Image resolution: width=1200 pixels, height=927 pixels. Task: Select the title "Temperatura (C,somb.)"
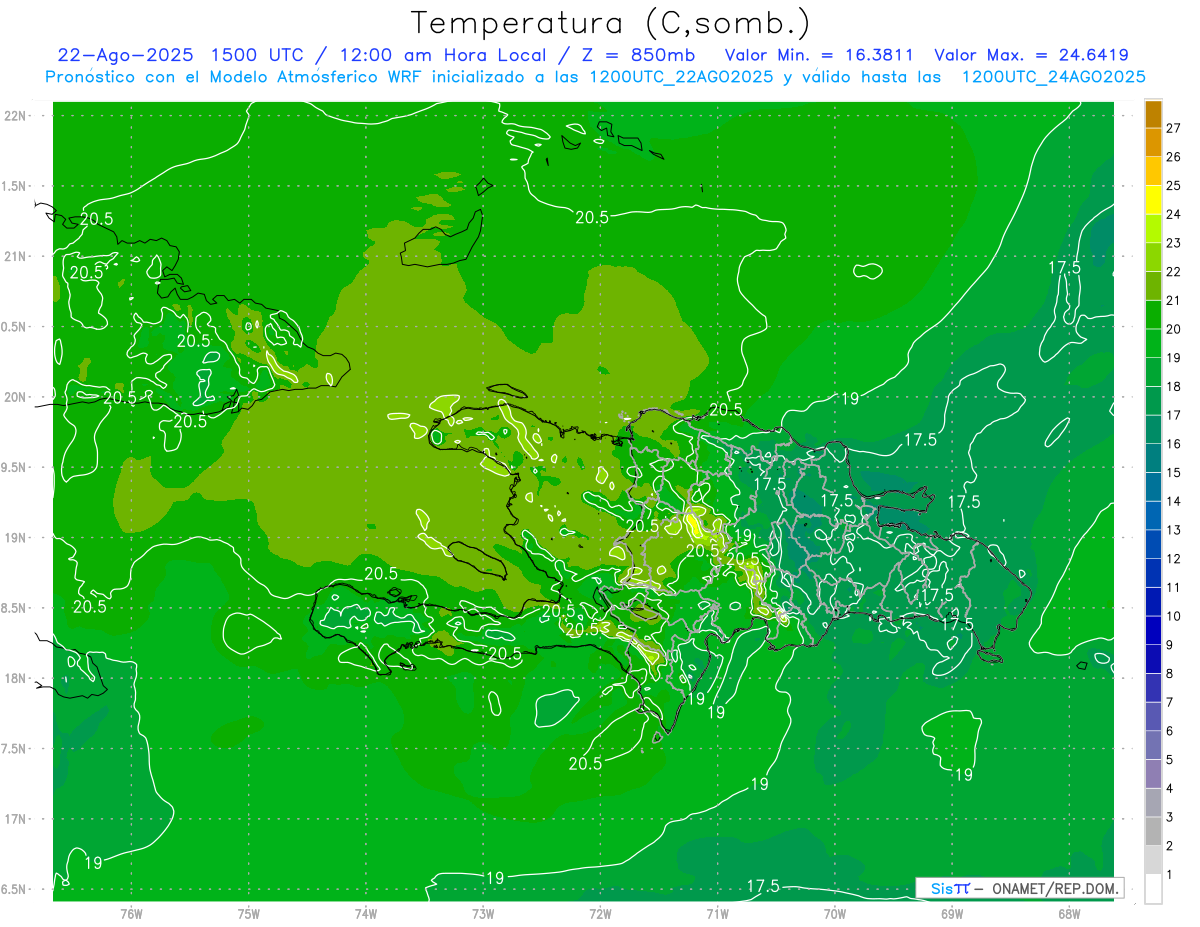611,23
